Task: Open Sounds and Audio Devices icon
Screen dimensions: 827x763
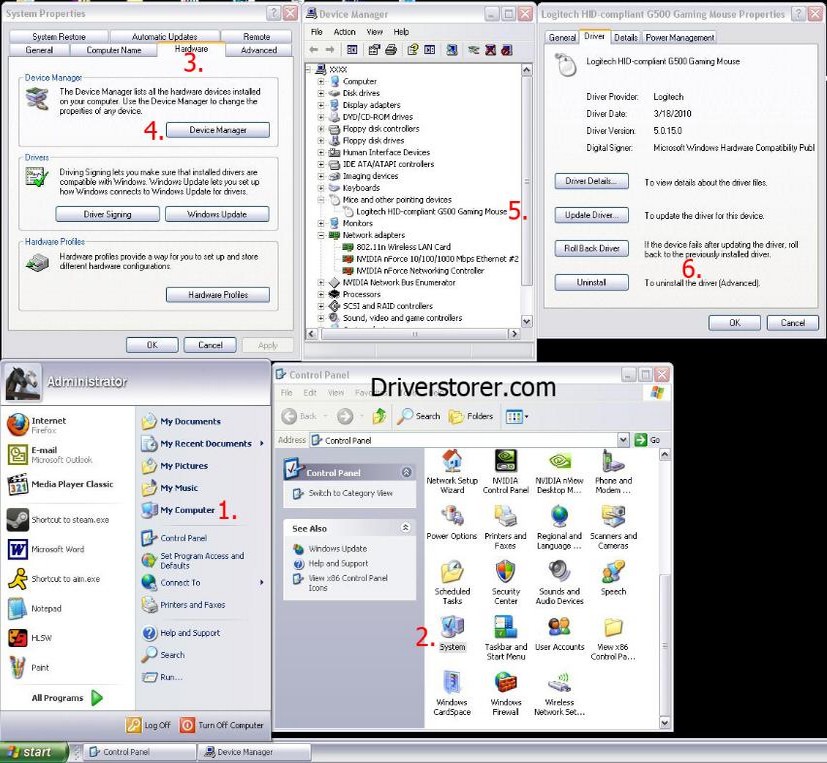Action: [x=559, y=583]
